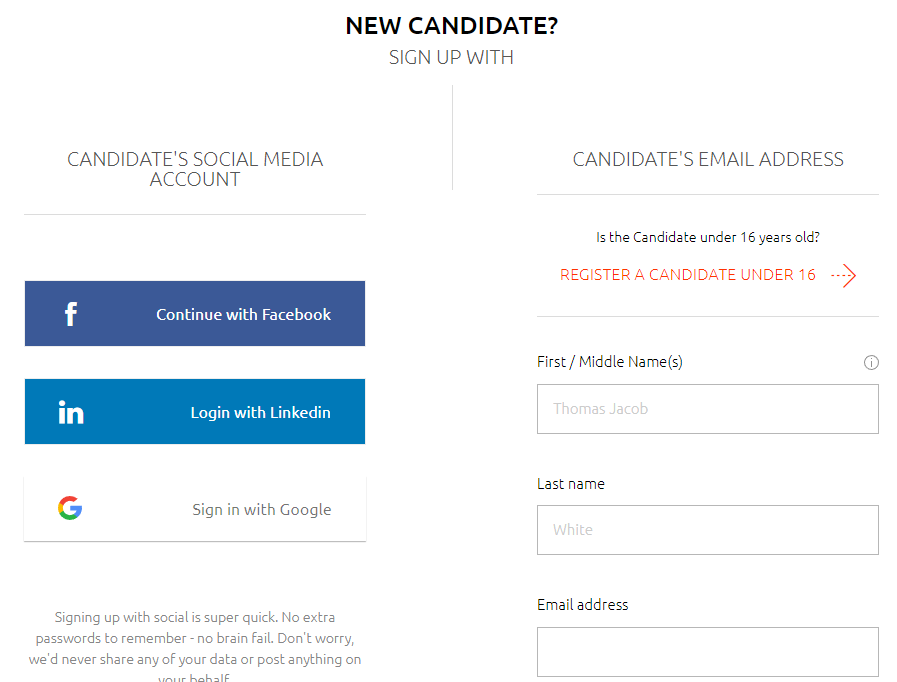The width and height of the screenshot is (897, 682).
Task: Focus the empty Email address input box
Action: pyautogui.click(x=708, y=652)
